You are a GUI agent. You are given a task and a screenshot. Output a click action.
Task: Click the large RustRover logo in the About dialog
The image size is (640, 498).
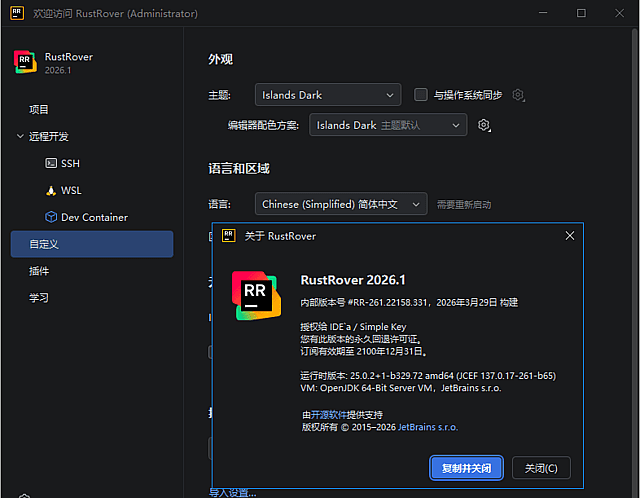[x=256, y=296]
